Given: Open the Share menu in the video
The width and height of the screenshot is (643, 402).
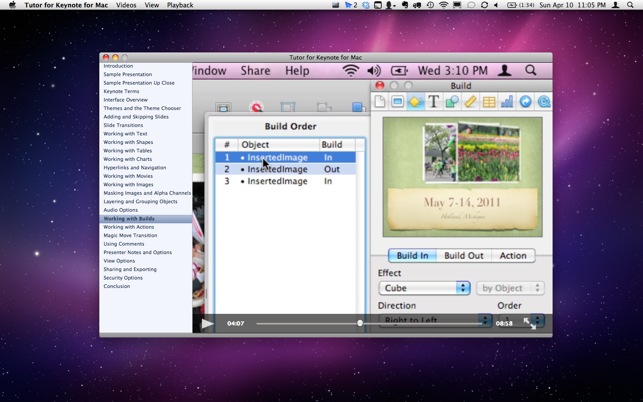Looking at the screenshot, I should (x=255, y=71).
